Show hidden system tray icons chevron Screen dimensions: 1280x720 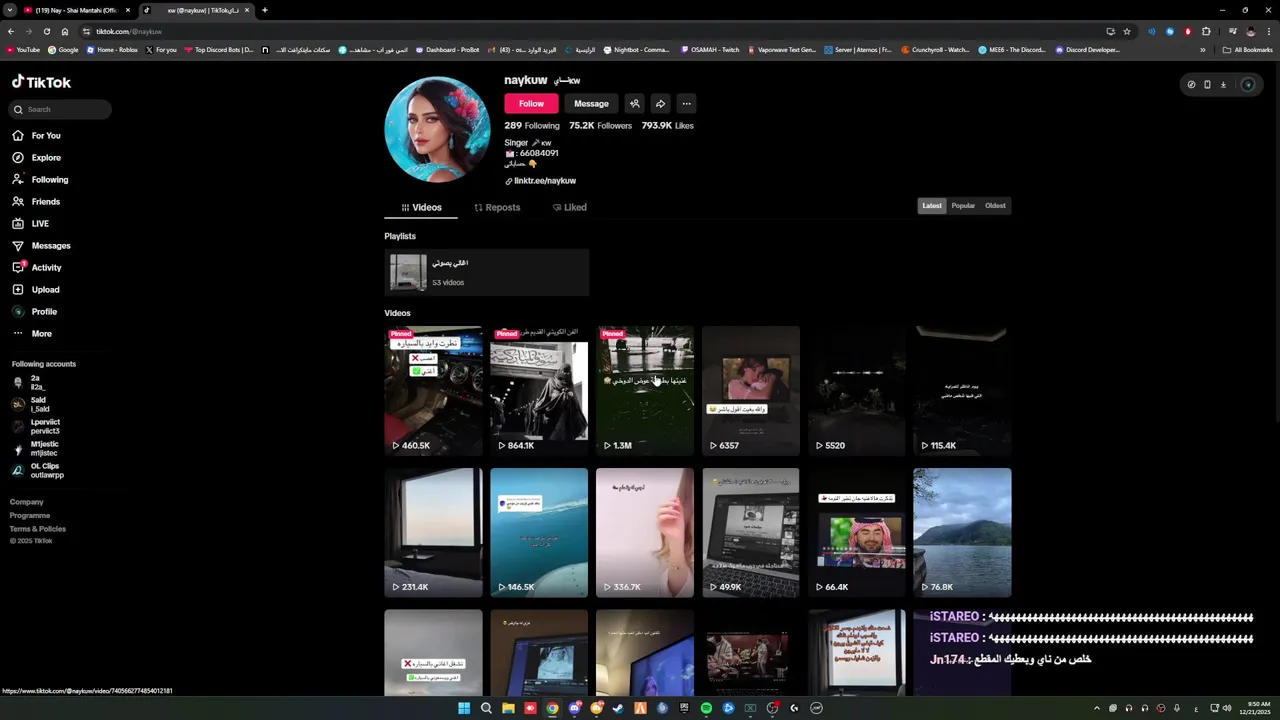(1096, 708)
